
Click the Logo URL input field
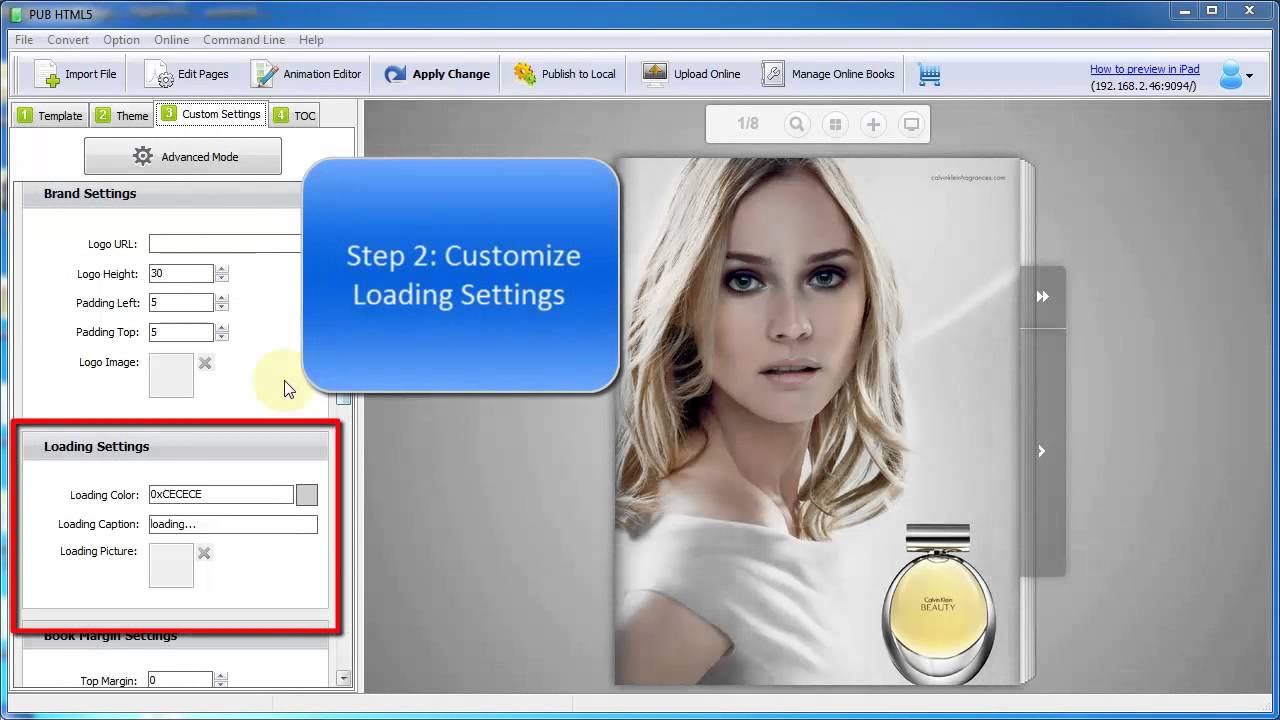225,244
